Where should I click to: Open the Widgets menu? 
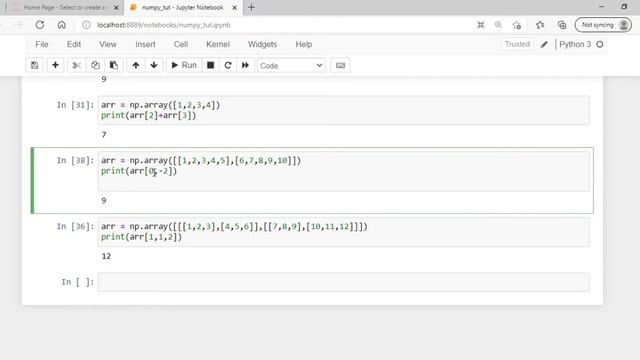262,44
